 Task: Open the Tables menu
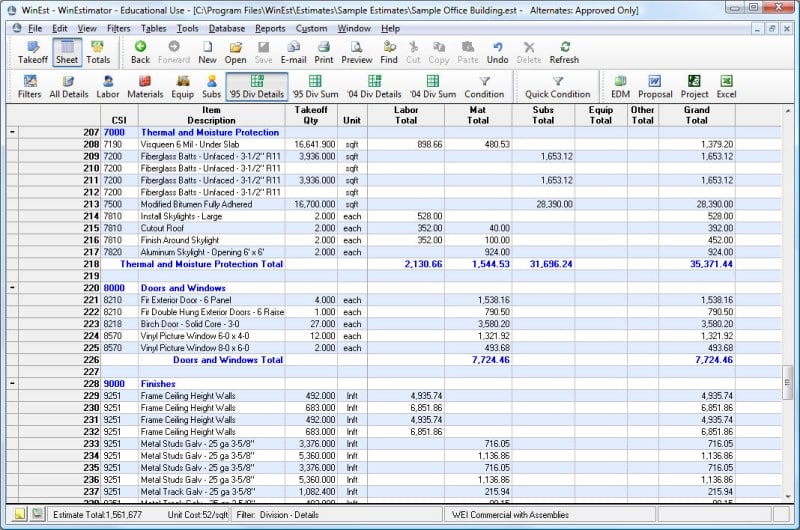coord(154,29)
